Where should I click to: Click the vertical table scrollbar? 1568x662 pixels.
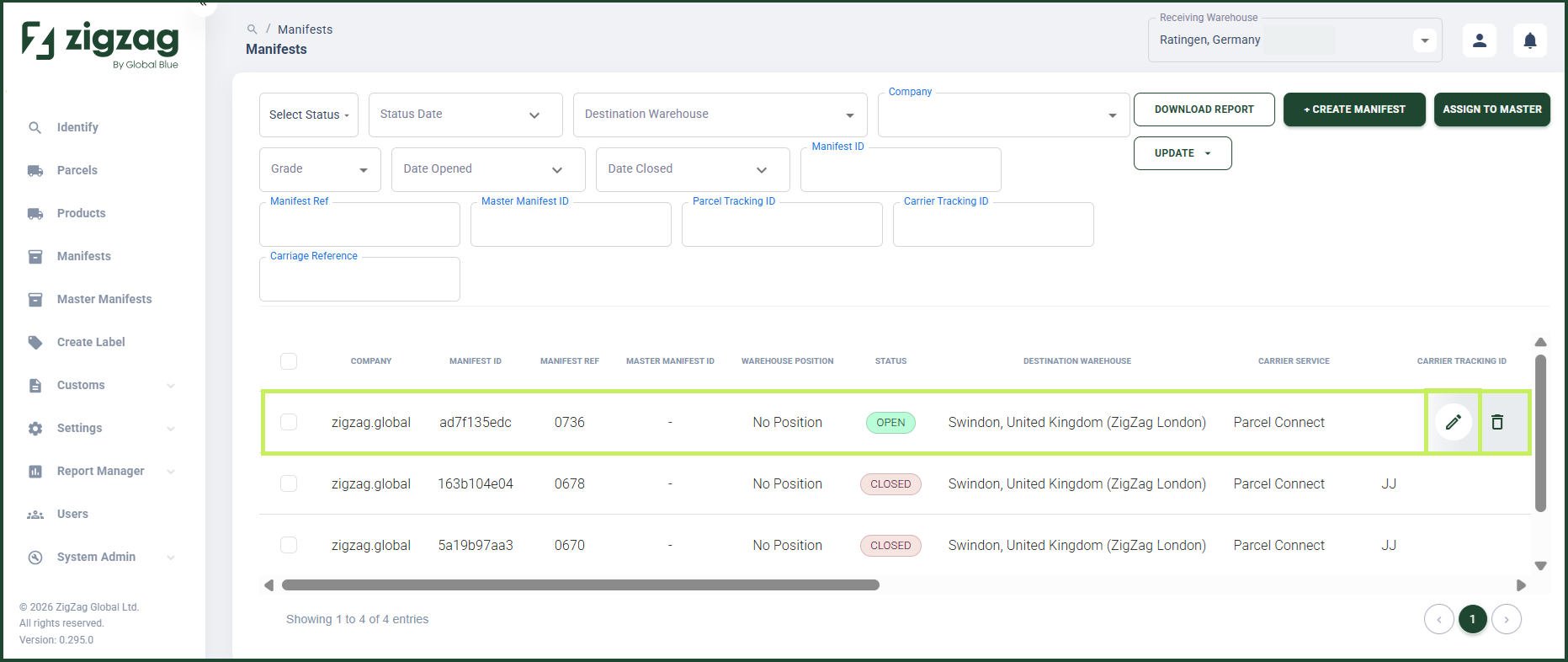1540,433
